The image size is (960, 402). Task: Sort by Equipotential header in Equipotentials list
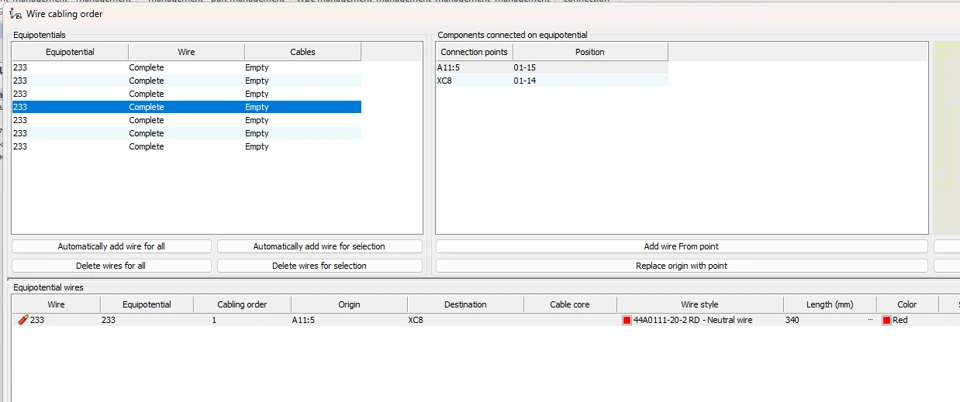[70, 52]
